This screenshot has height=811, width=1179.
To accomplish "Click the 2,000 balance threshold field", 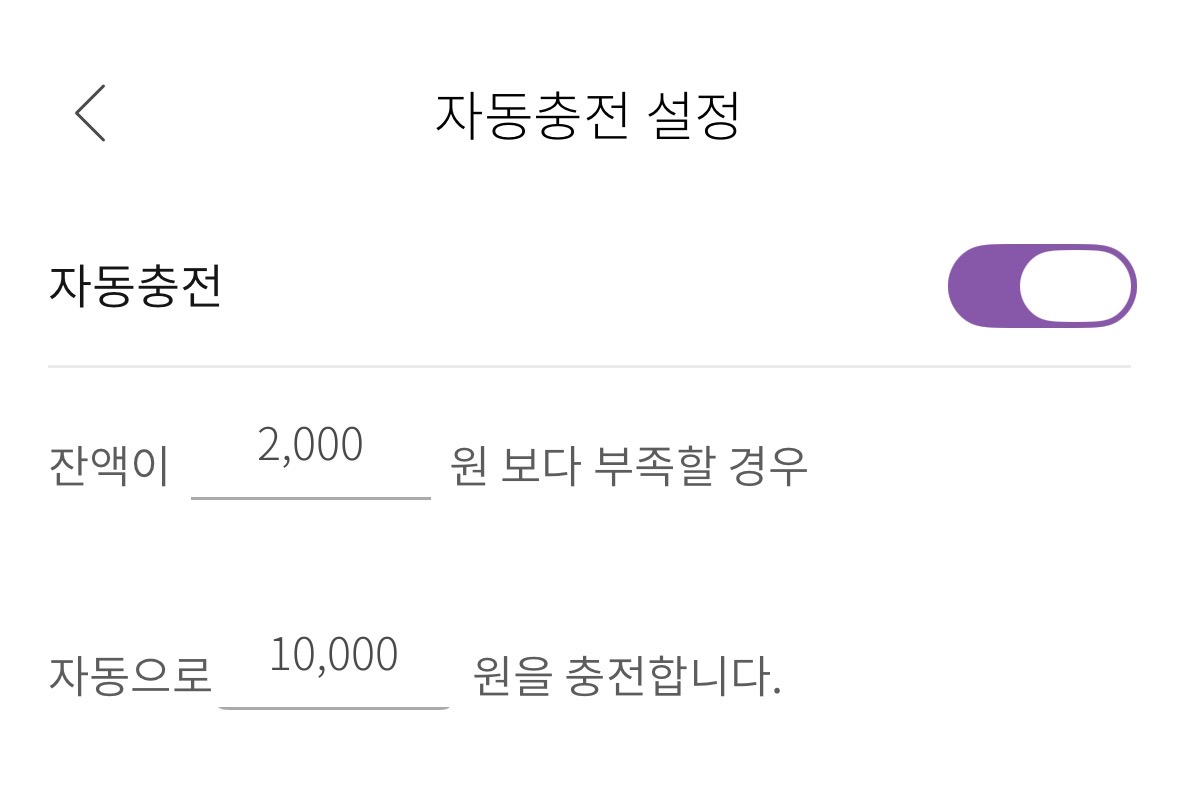I will [310, 446].
